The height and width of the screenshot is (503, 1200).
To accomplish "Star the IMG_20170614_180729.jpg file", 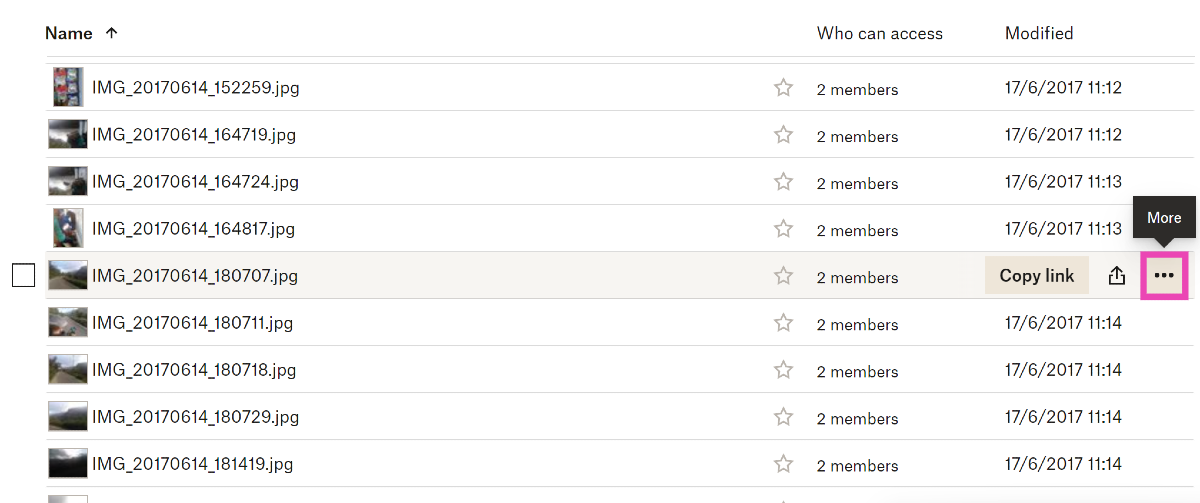I will 783,417.
